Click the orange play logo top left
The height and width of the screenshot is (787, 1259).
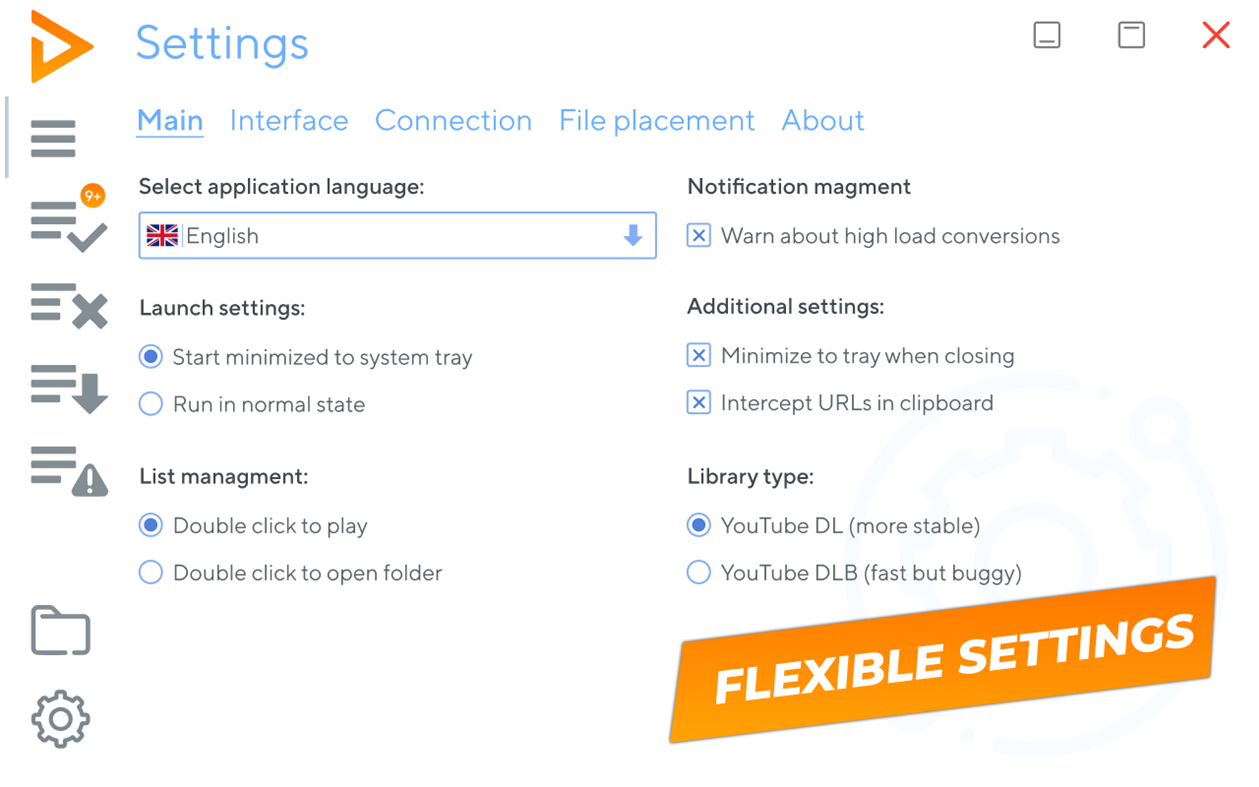pyautogui.click(x=62, y=44)
